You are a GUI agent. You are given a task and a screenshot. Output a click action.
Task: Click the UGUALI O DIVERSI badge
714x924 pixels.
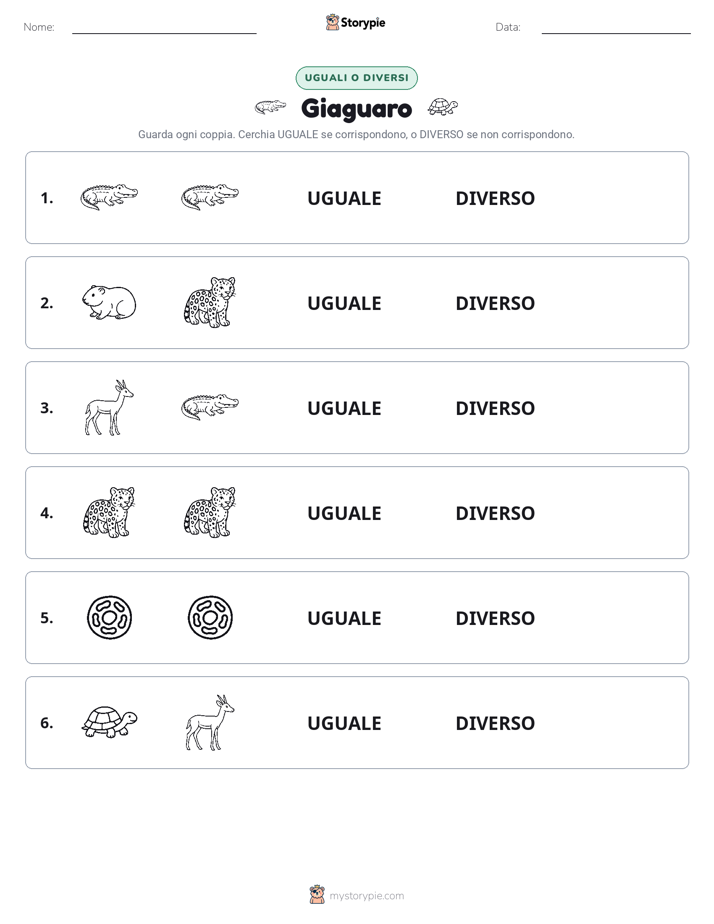tap(356, 78)
